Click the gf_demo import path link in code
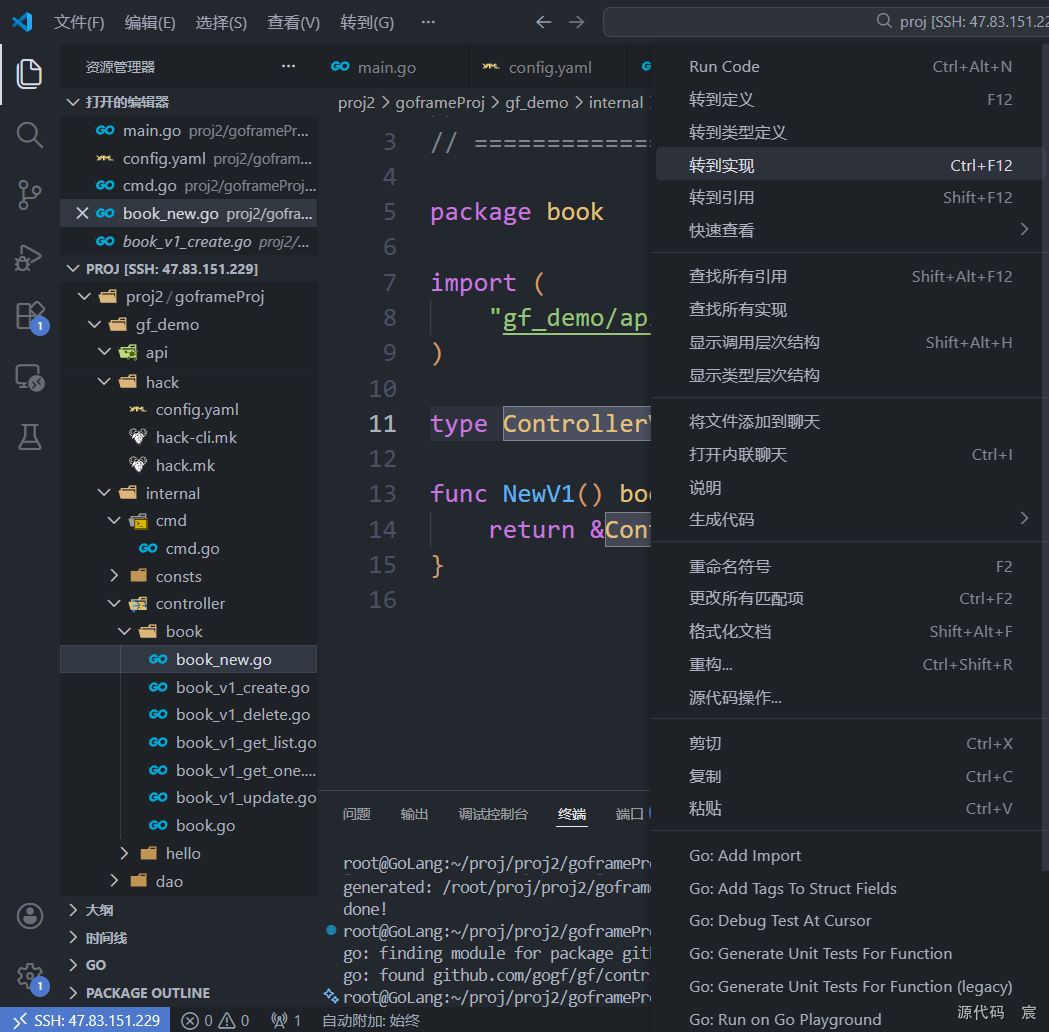1049x1032 pixels. point(576,318)
